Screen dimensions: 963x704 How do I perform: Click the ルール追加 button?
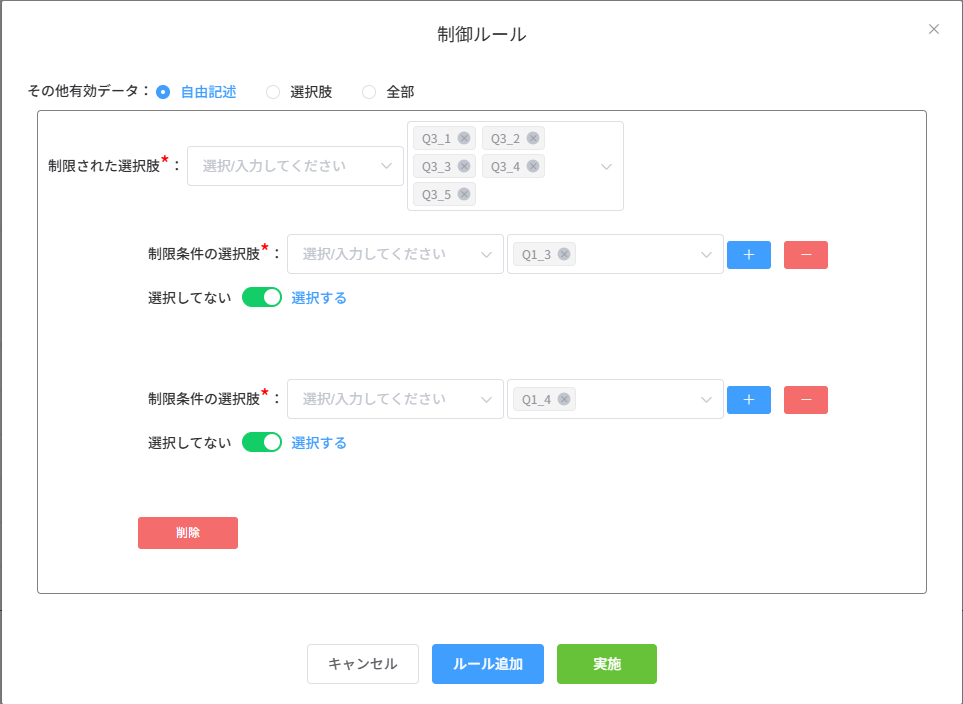click(x=487, y=664)
